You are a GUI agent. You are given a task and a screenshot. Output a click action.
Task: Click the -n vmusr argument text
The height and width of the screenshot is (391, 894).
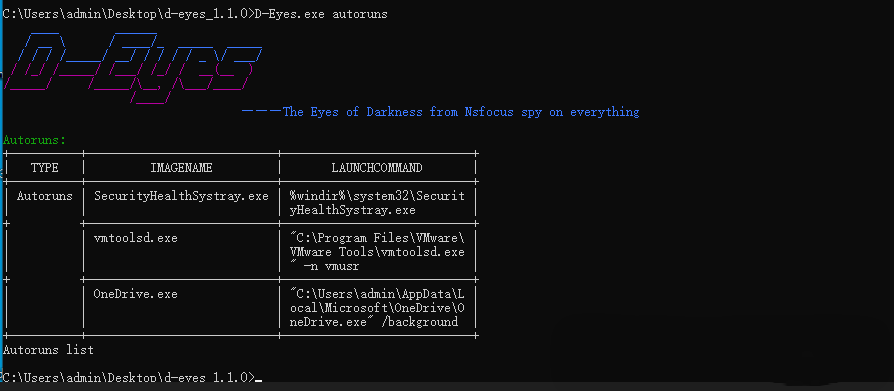tap(331, 266)
